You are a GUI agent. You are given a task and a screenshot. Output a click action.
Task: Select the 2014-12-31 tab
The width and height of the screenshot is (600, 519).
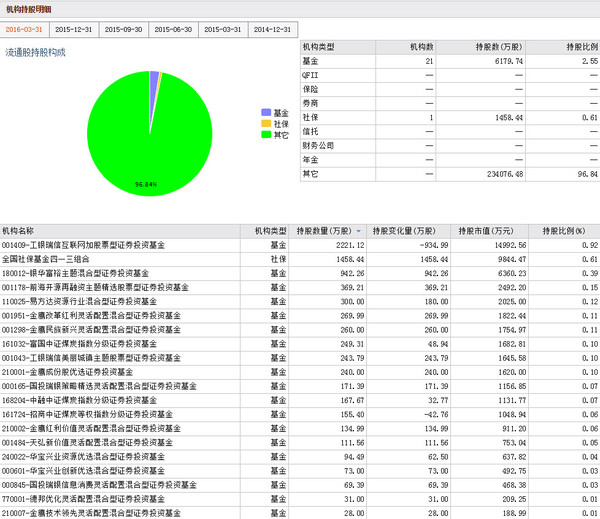click(273, 29)
